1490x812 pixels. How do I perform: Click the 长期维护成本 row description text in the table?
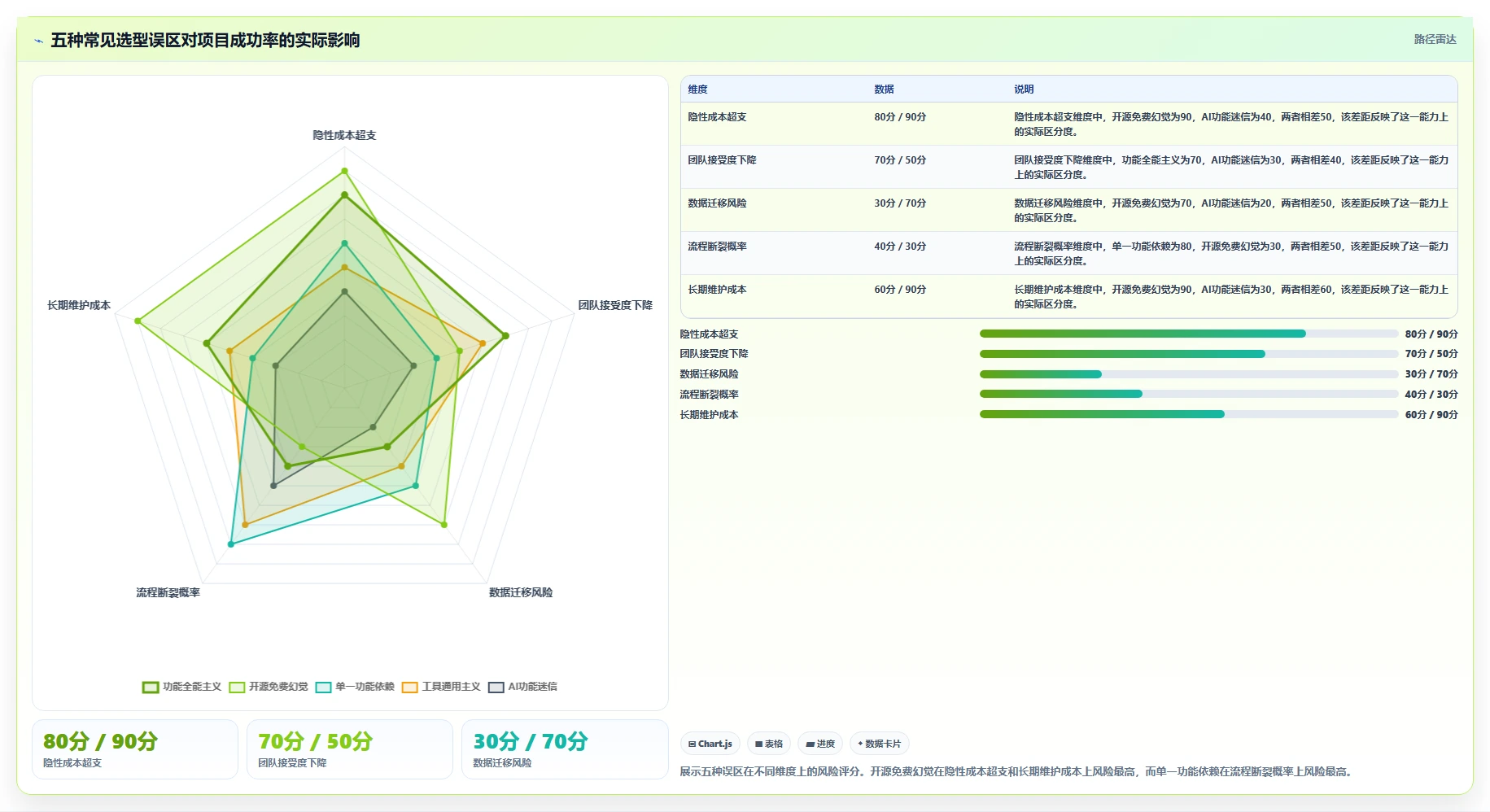tap(1231, 297)
